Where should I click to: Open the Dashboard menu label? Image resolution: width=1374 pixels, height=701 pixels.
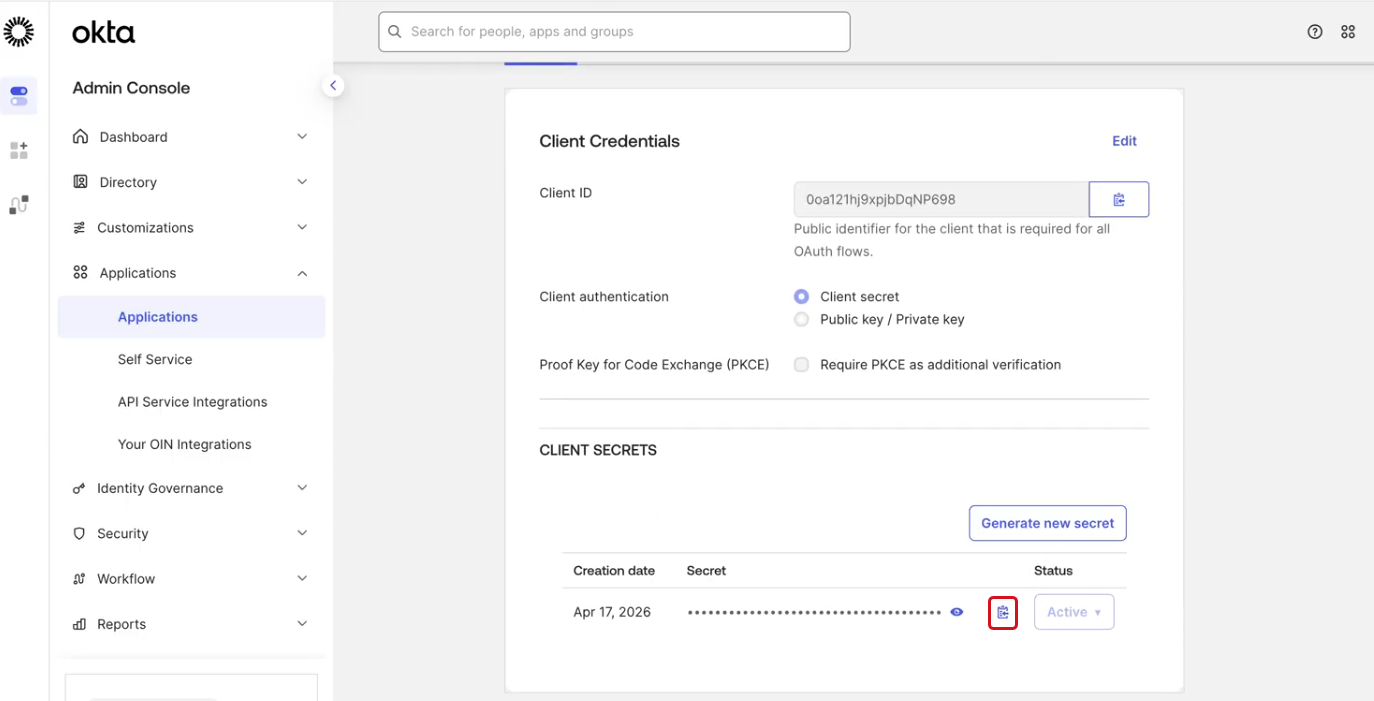point(134,137)
